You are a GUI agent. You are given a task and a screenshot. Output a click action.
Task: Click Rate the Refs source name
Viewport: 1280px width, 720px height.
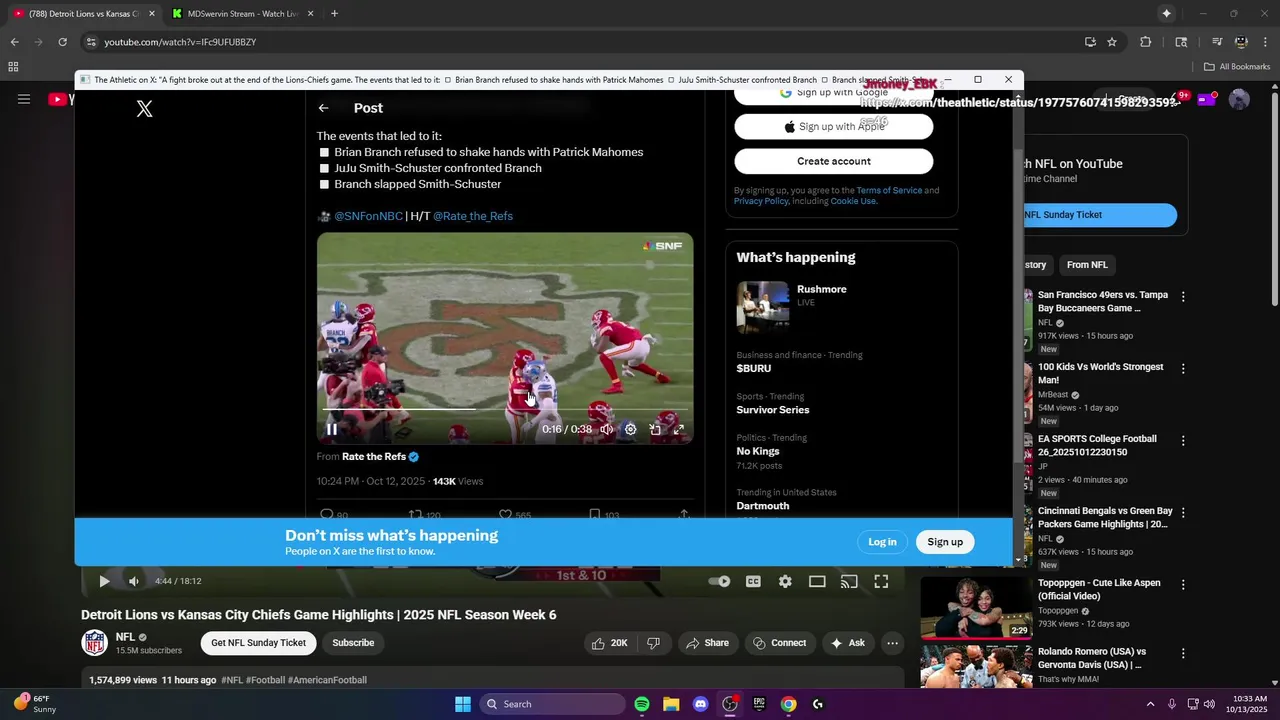pos(374,457)
